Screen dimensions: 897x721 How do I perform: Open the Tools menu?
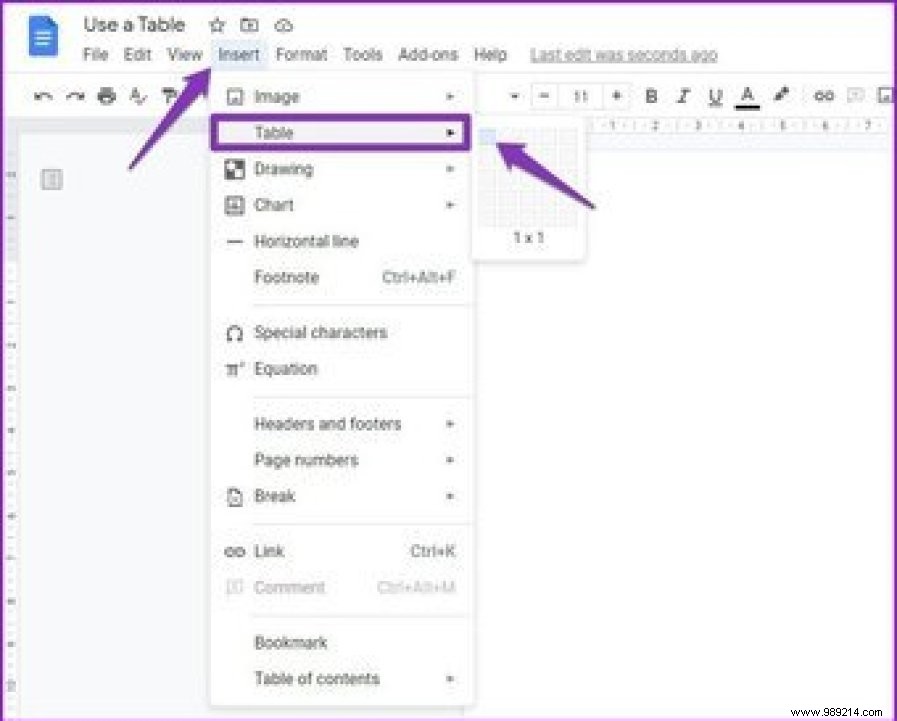point(362,55)
